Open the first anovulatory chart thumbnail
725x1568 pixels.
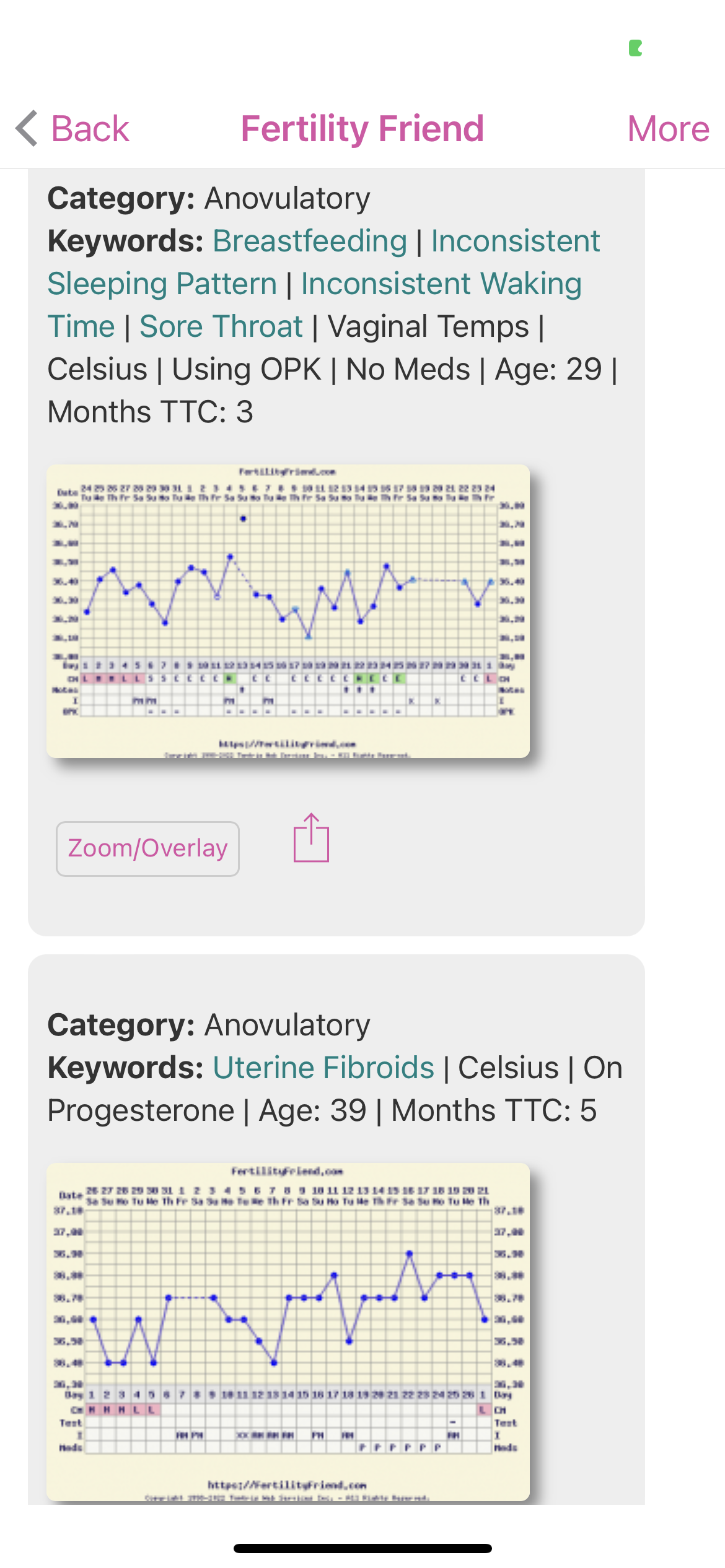coord(288,611)
